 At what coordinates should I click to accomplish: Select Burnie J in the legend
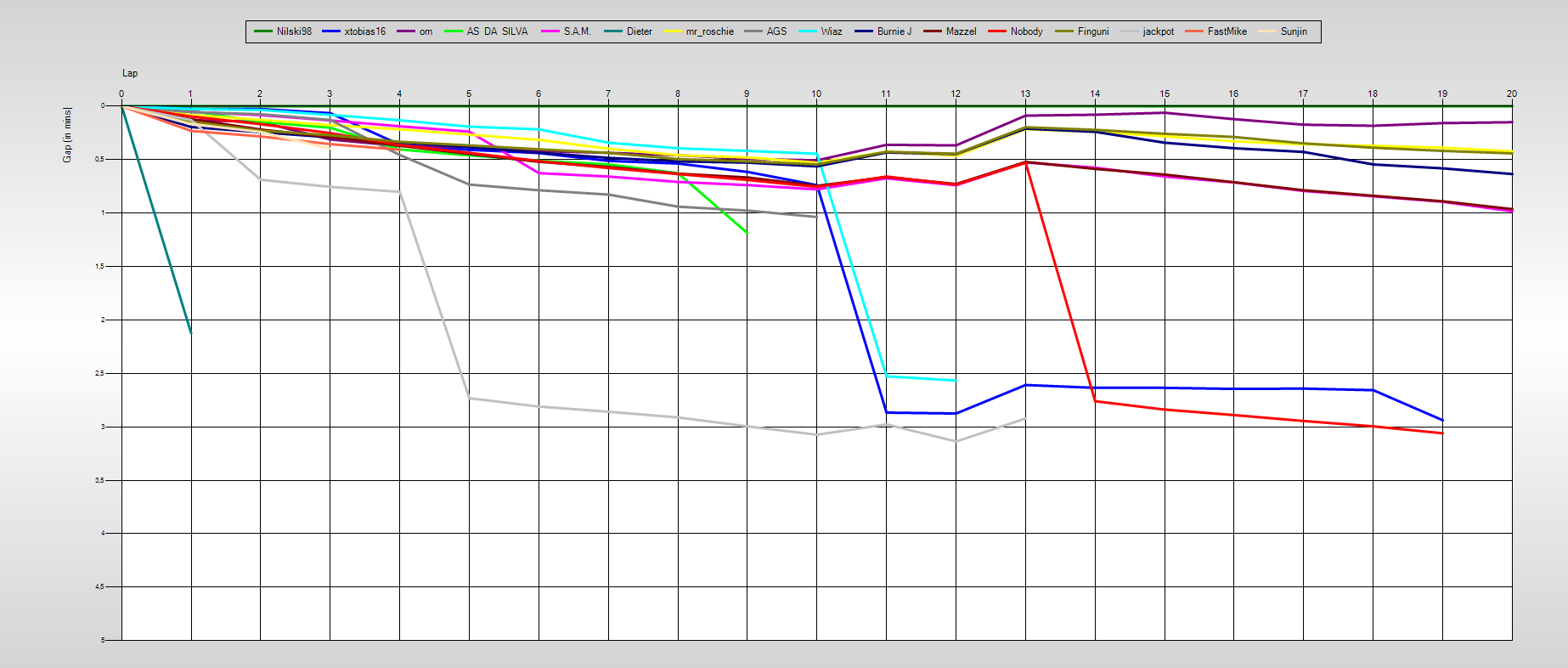point(894,31)
